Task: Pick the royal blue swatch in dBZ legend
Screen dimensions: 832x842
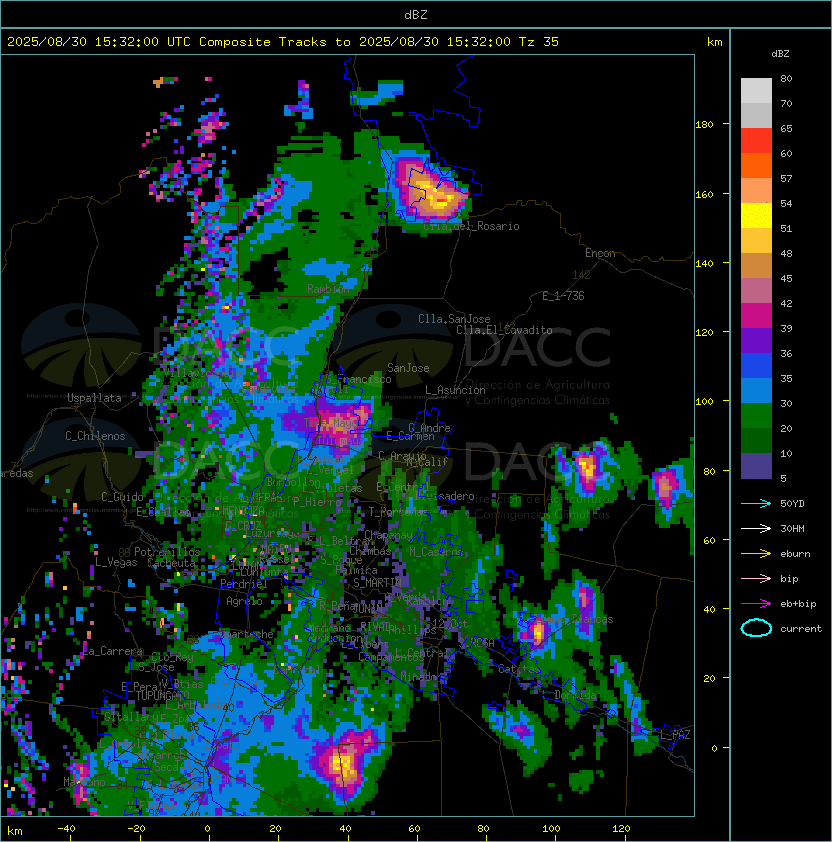Action: (756, 366)
